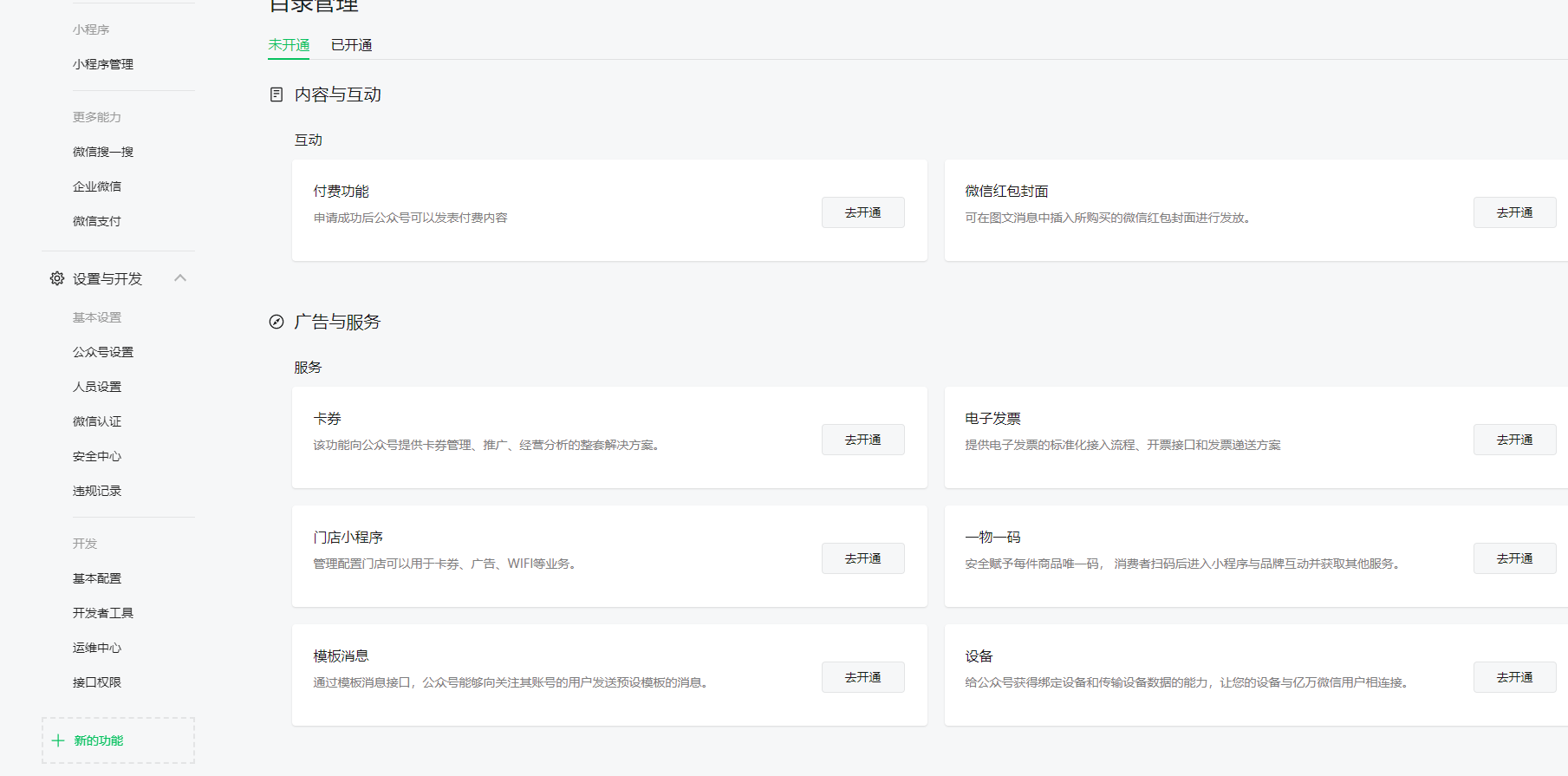Click the 卡券 card title
The image size is (1568, 776).
pos(328,418)
